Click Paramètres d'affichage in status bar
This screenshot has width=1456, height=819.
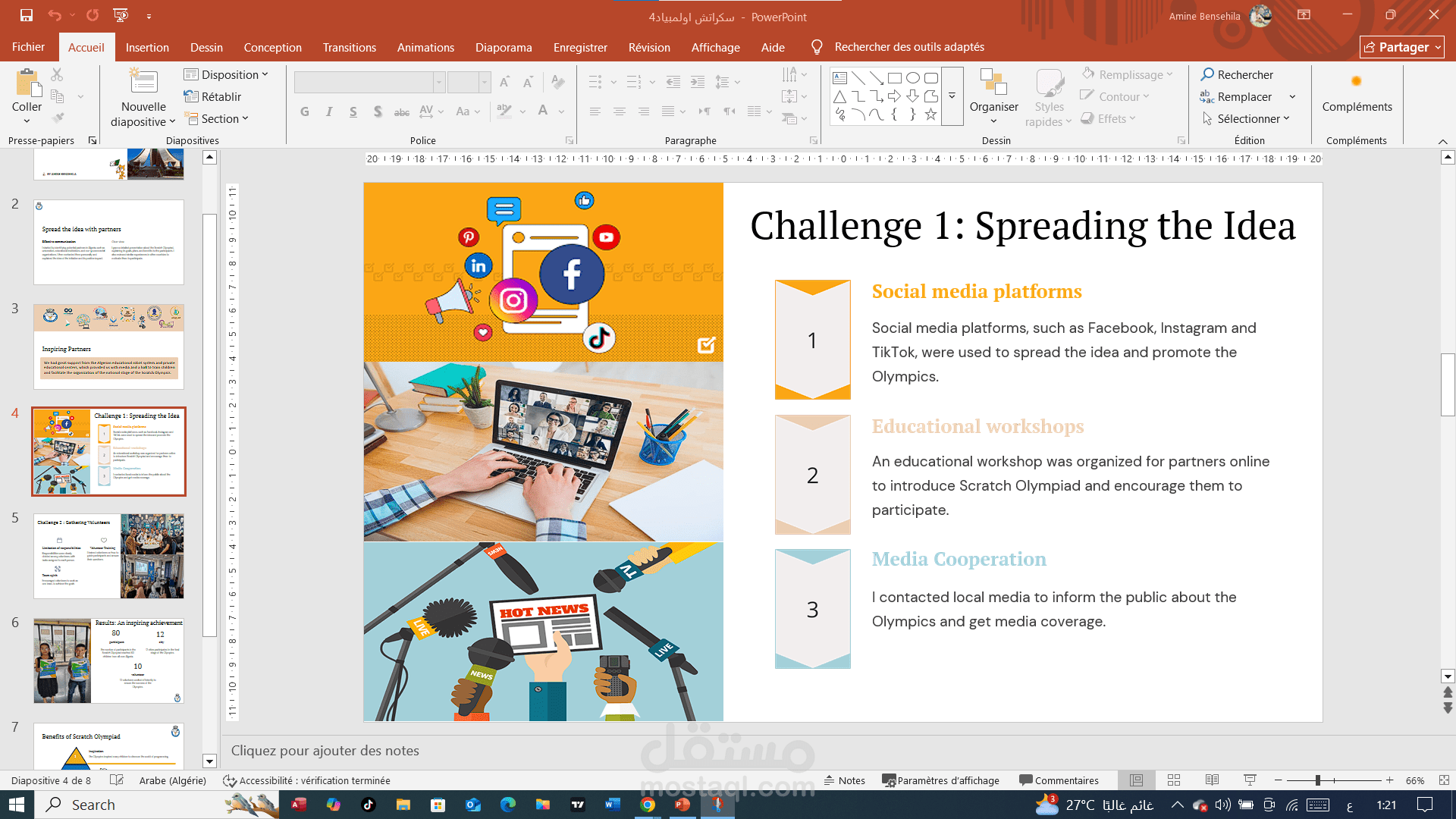(941, 780)
